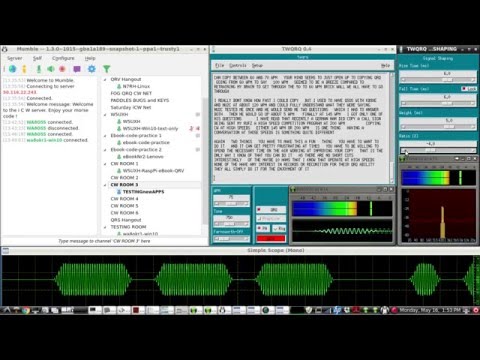Adjust the Tone slider in TWQRQ
The image size is (480, 360).
[231, 224]
